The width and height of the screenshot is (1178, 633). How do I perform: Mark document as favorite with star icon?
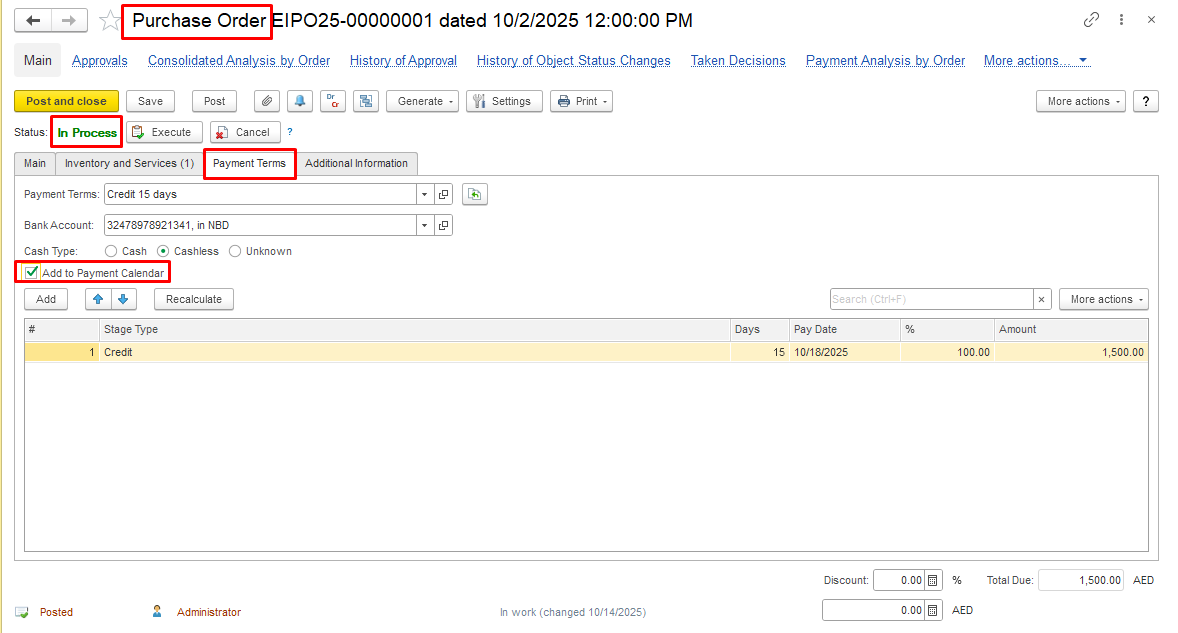click(110, 21)
